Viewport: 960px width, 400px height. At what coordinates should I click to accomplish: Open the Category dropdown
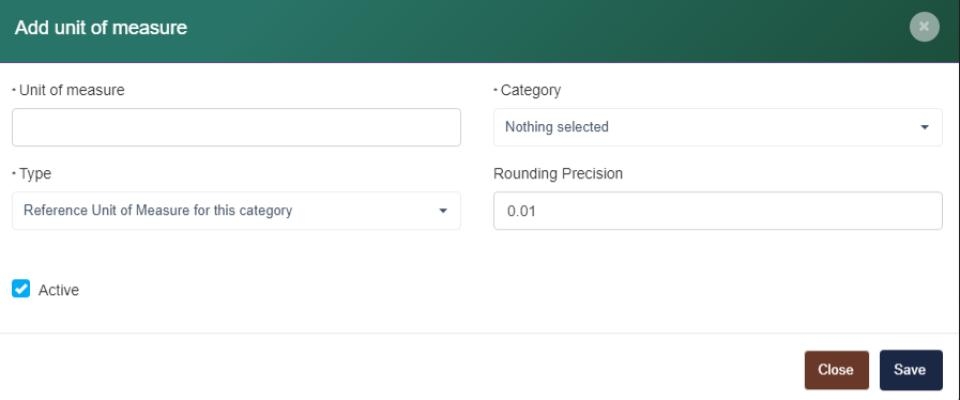click(717, 127)
